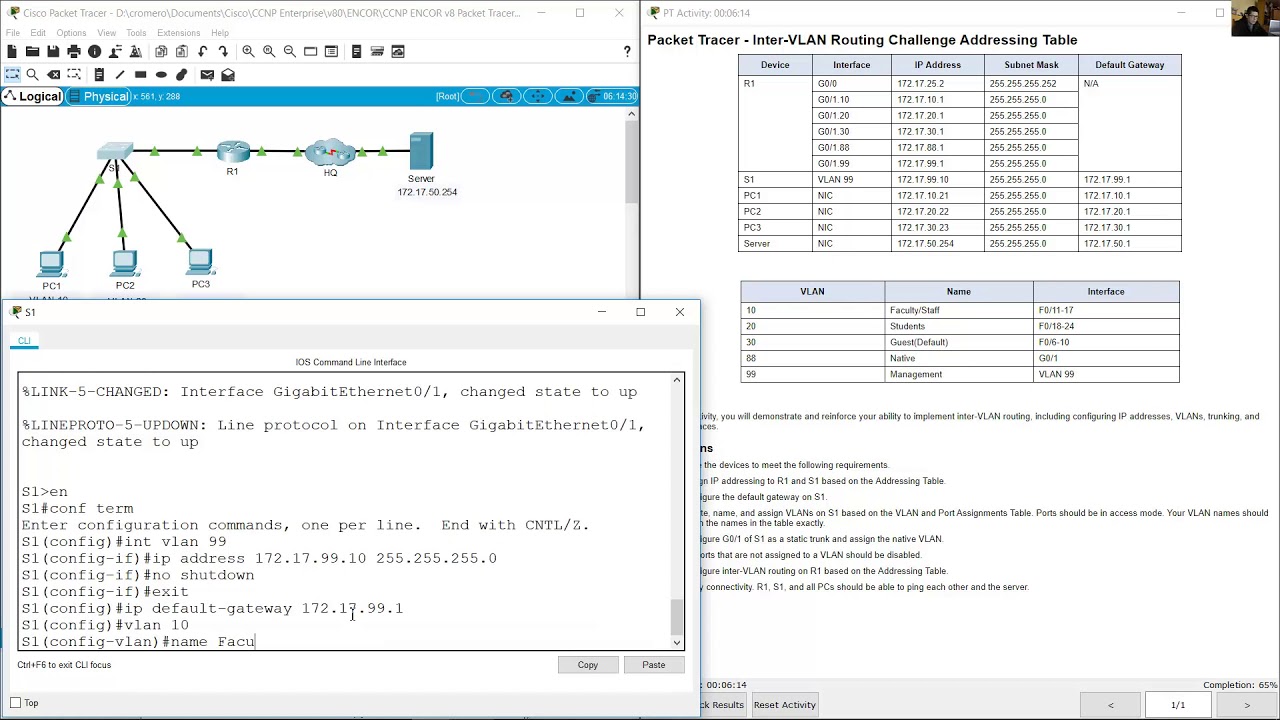Viewport: 1280px width, 720px height.
Task: Choose the Draw Rectangle tool
Action: 141,75
